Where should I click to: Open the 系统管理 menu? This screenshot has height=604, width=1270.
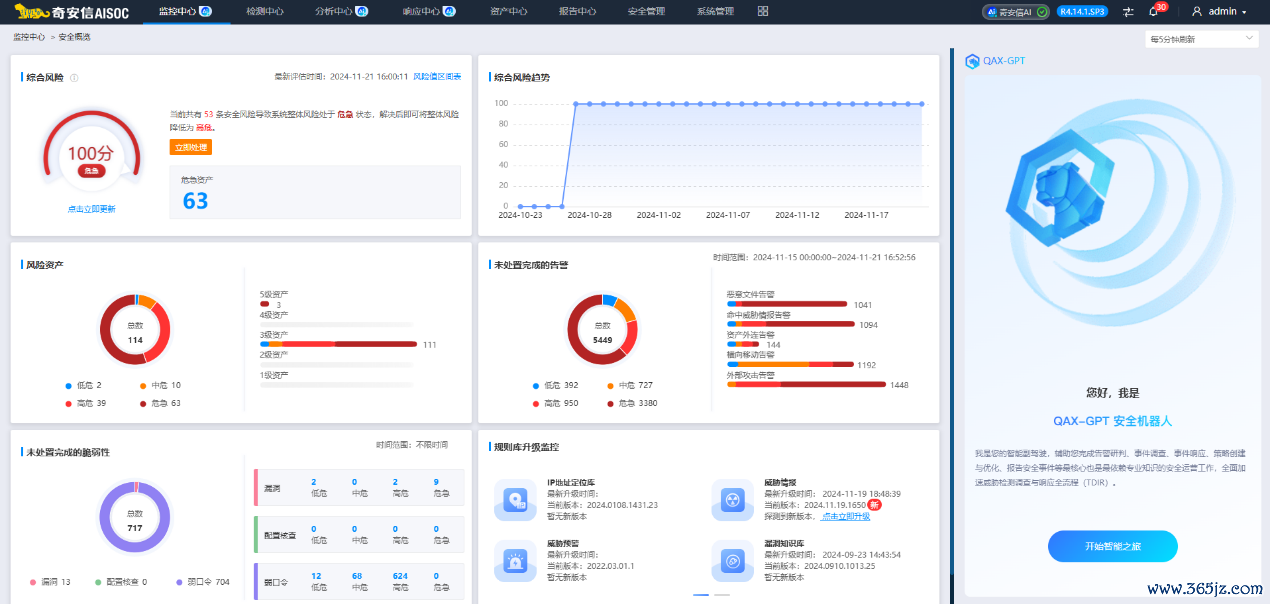[715, 11]
